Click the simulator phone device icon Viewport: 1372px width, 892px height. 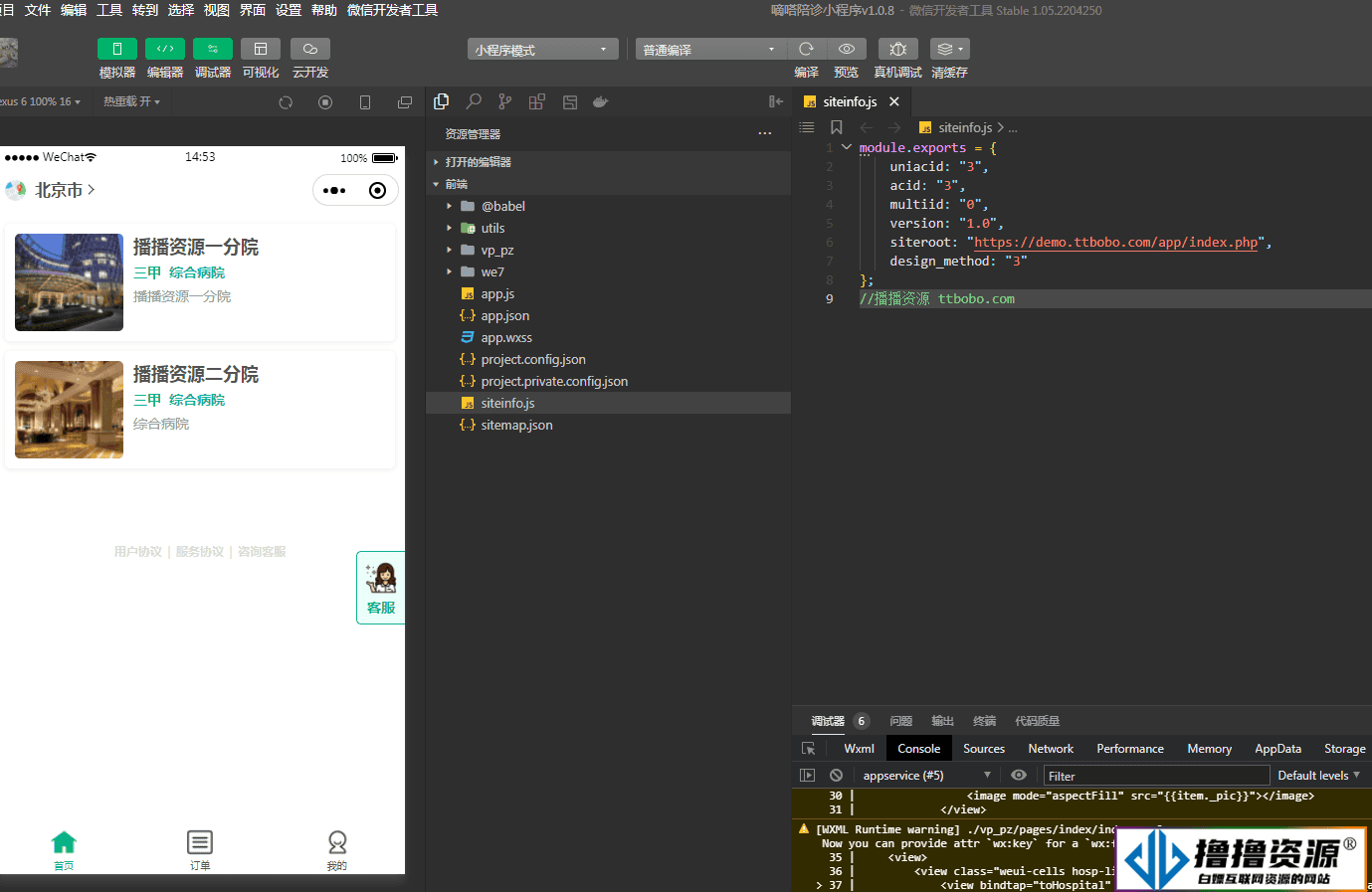pos(365,102)
